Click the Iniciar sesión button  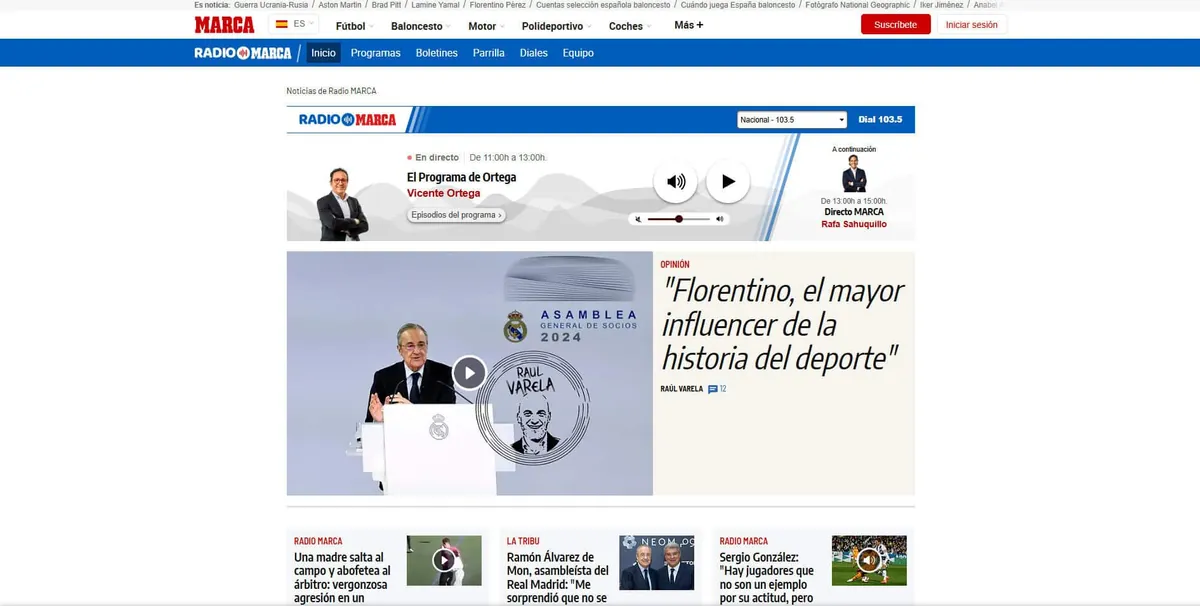971,25
